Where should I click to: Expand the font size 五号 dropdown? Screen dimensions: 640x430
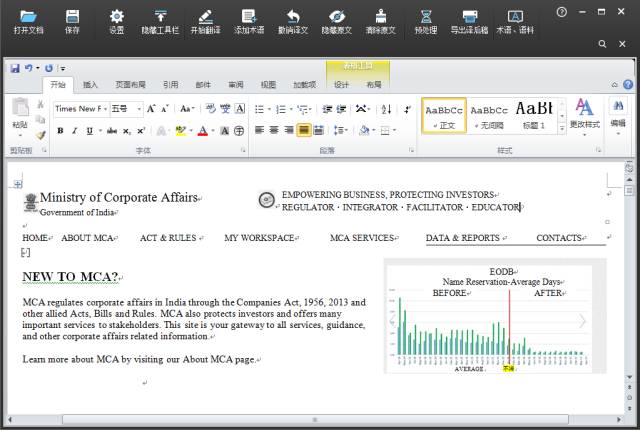139,109
